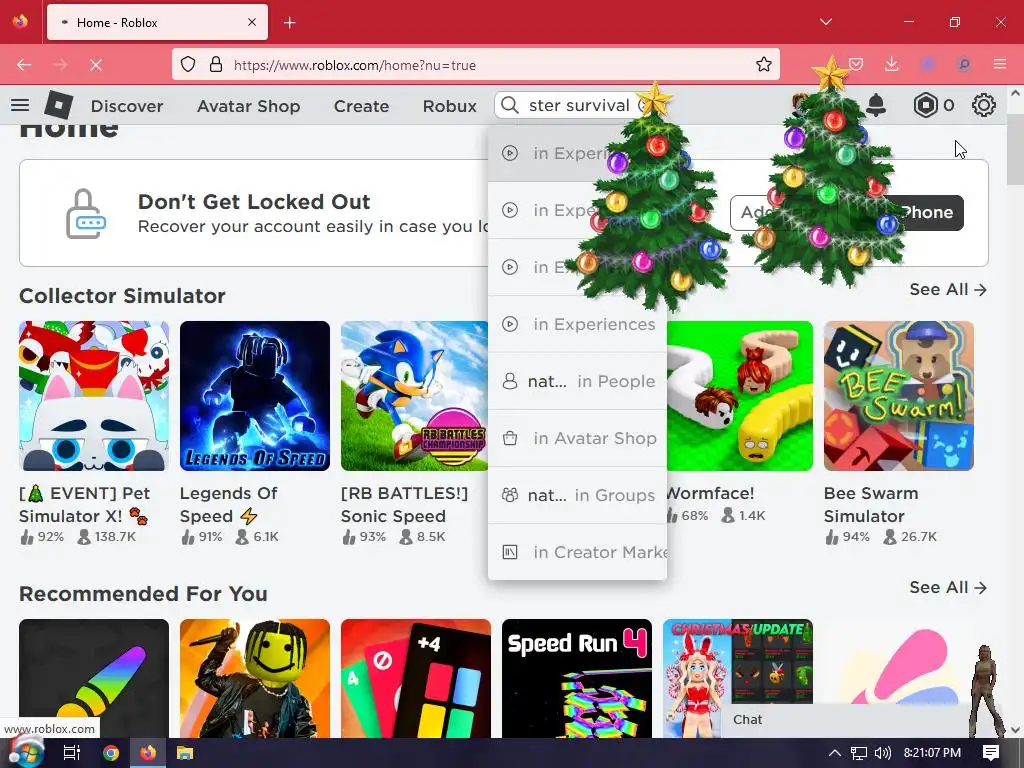Screen dimensions: 1024x768
Task: Open the volume control in tray
Action: (882, 753)
